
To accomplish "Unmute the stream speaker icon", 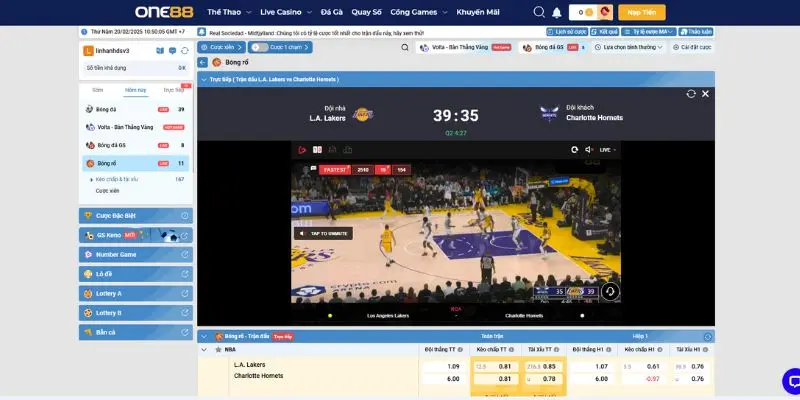I will click(x=589, y=150).
